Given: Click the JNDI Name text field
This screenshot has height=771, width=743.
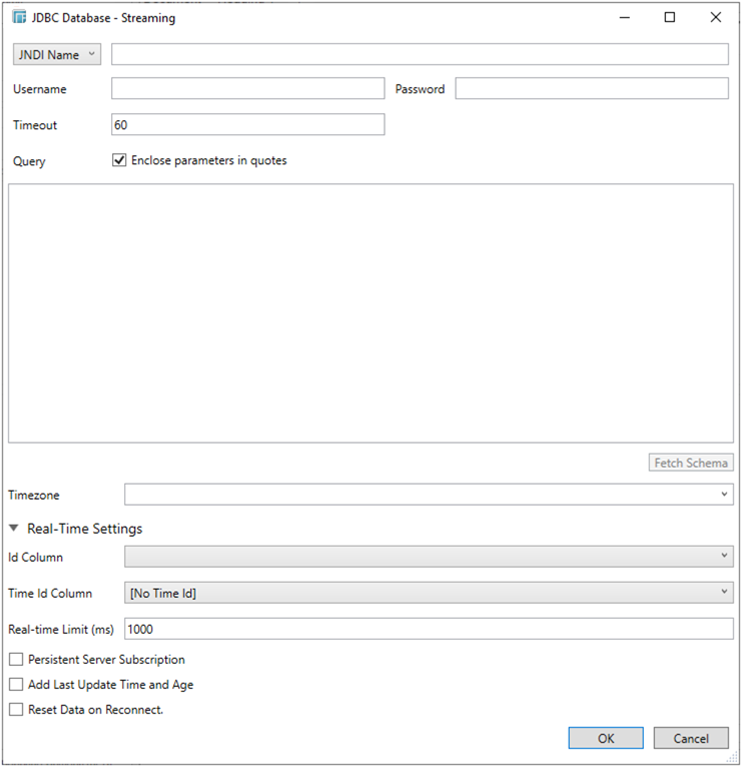Looking at the screenshot, I should tap(419, 55).
